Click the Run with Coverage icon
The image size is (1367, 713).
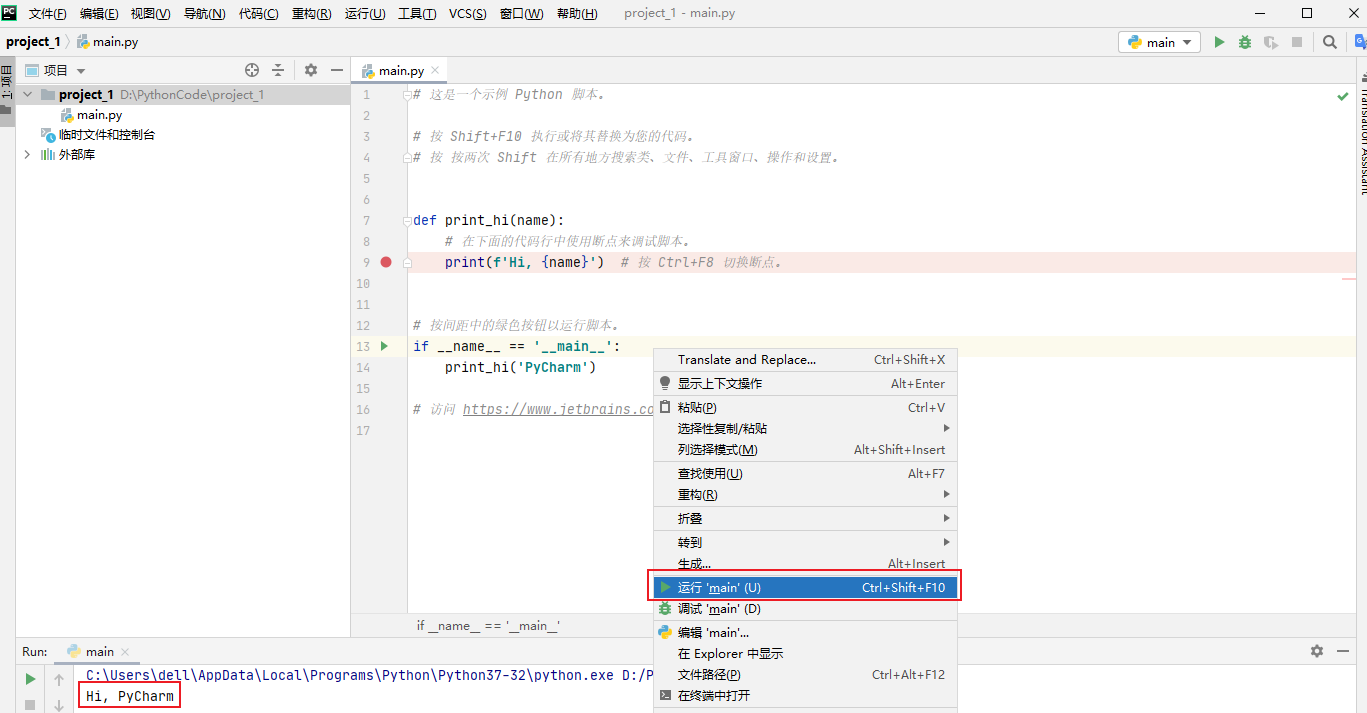[x=1271, y=42]
